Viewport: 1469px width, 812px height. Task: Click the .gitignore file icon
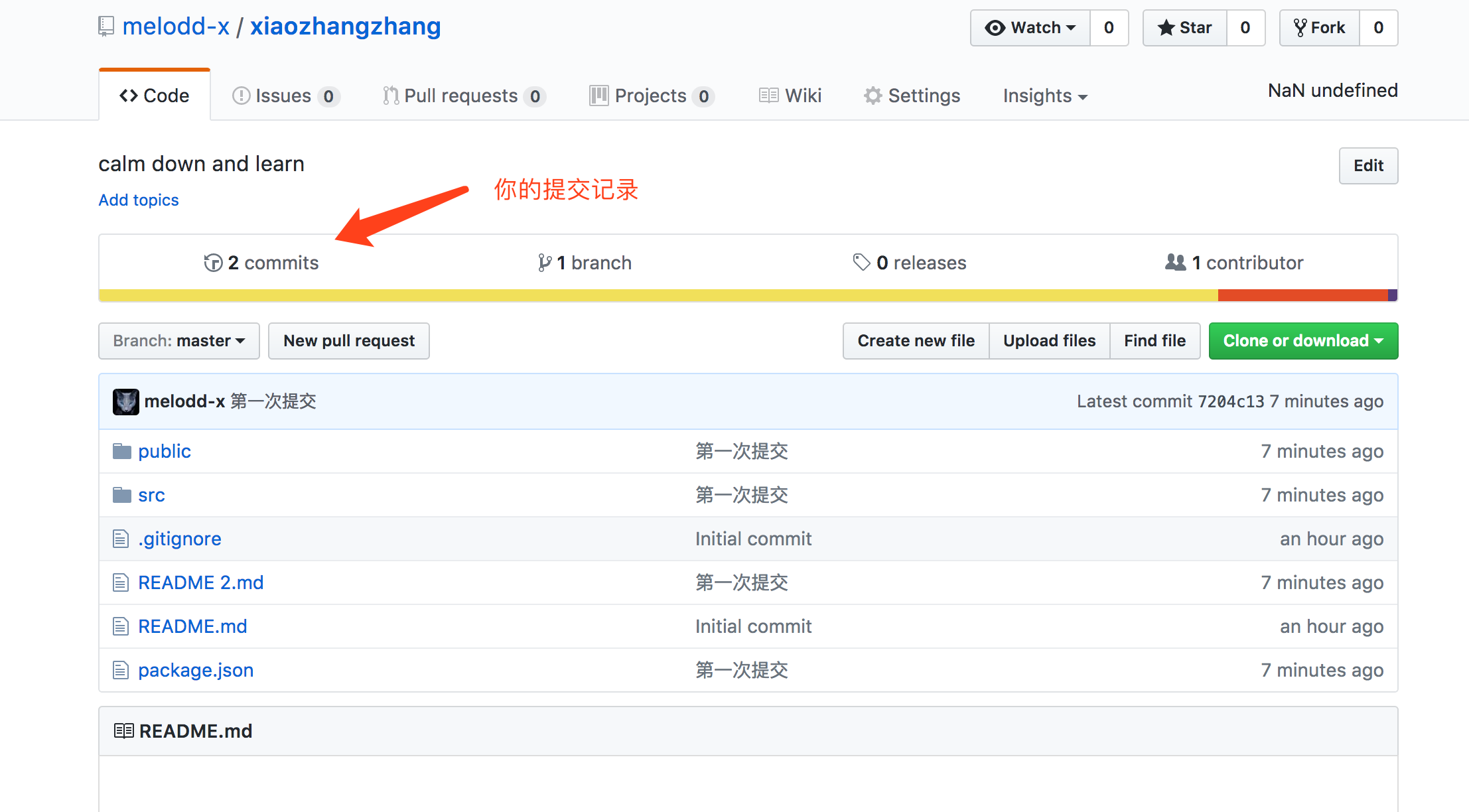[121, 539]
